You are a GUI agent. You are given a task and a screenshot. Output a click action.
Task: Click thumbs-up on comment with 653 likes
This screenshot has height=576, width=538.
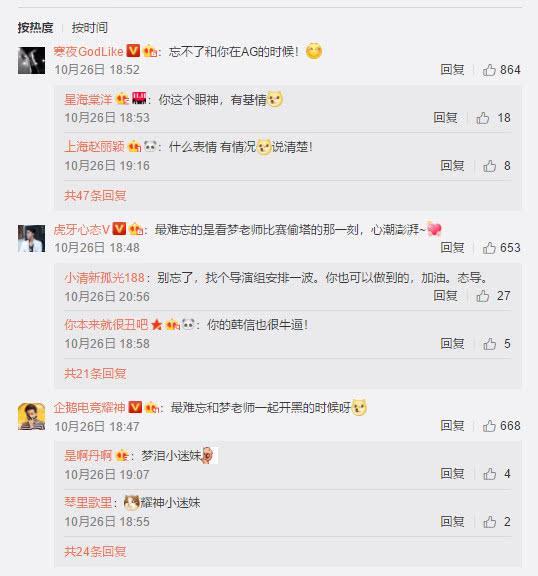pyautogui.click(x=489, y=248)
